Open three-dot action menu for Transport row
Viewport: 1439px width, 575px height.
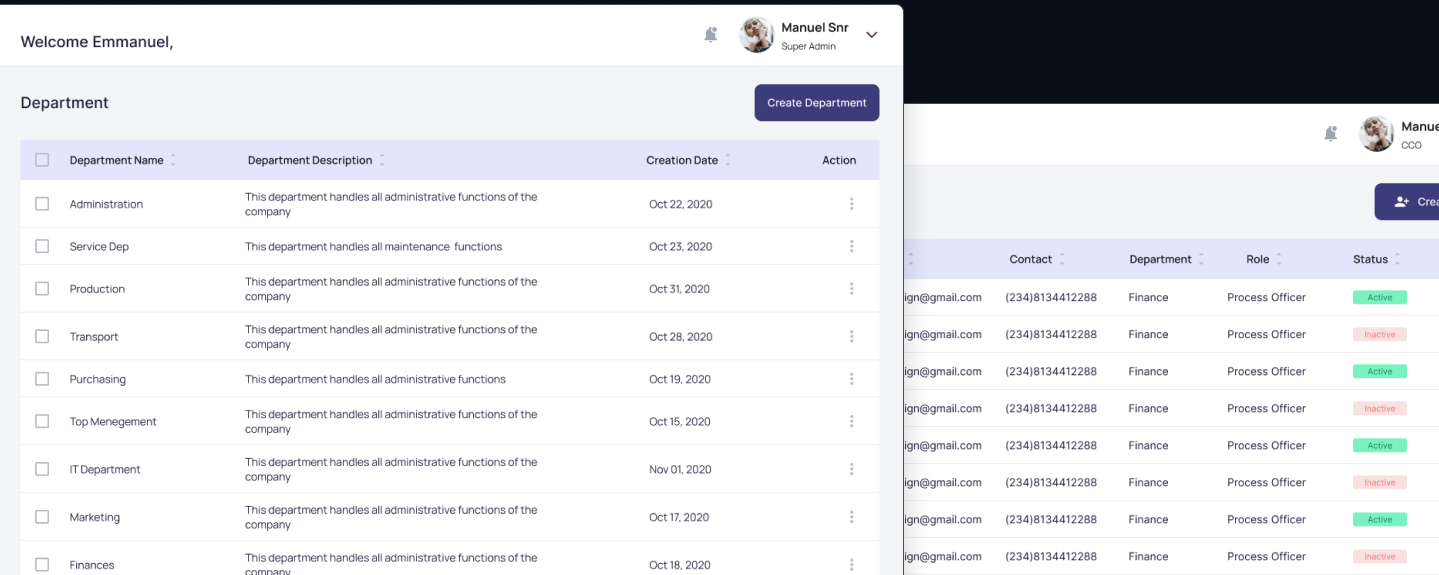(x=851, y=337)
